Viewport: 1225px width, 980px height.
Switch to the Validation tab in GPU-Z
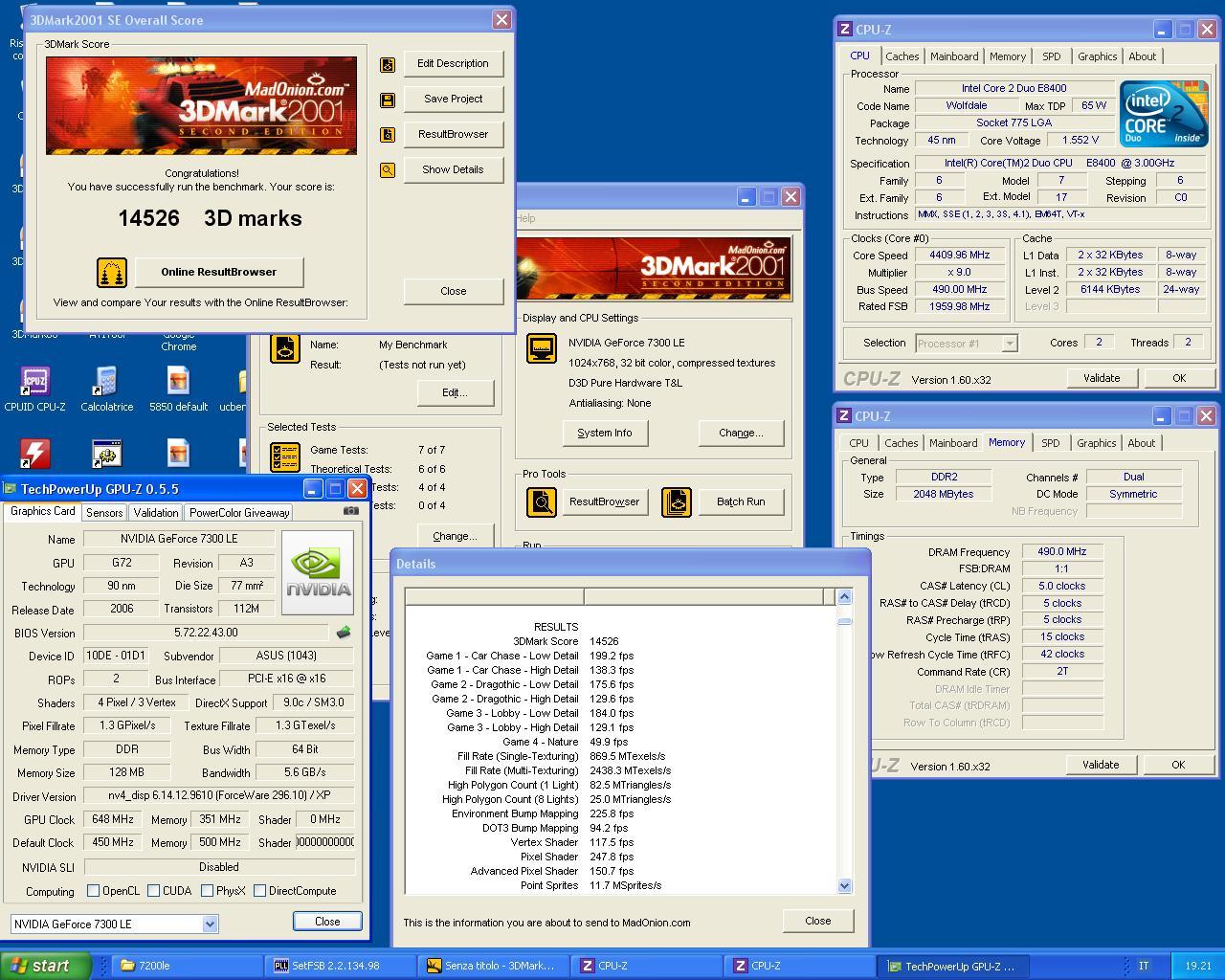tap(156, 513)
